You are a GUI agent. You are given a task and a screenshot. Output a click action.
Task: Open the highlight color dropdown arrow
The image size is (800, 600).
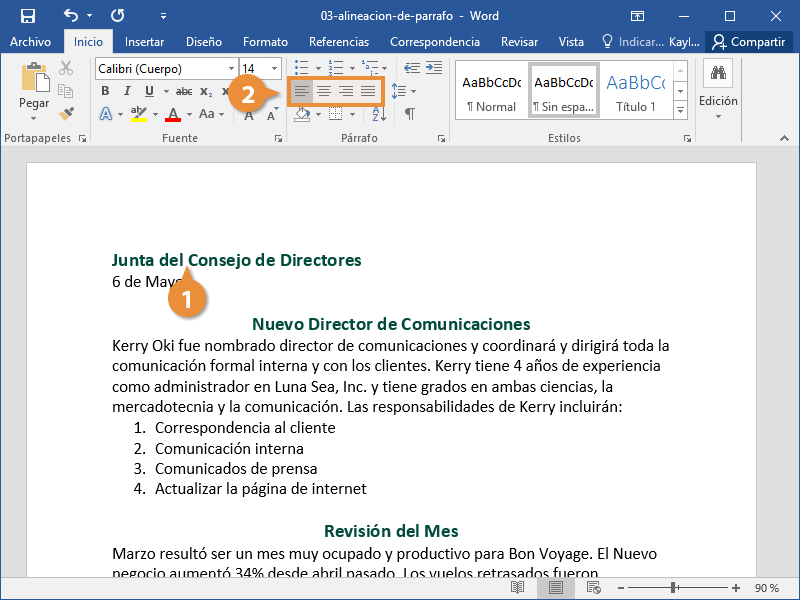(155, 114)
